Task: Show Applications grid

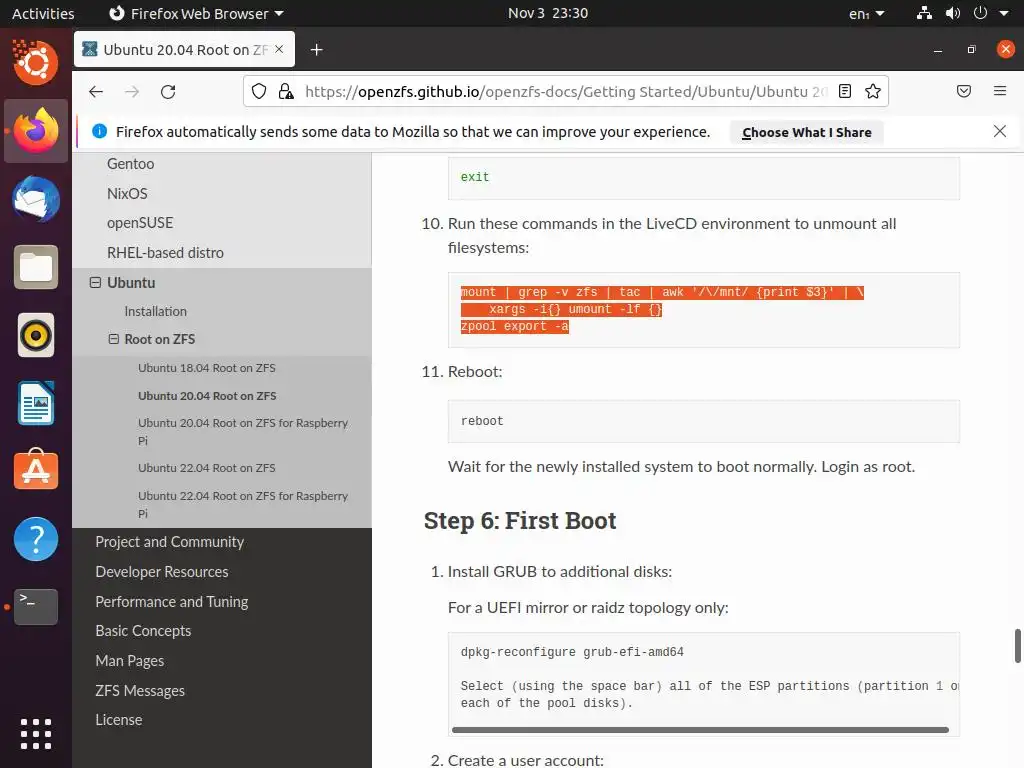Action: coord(36,733)
